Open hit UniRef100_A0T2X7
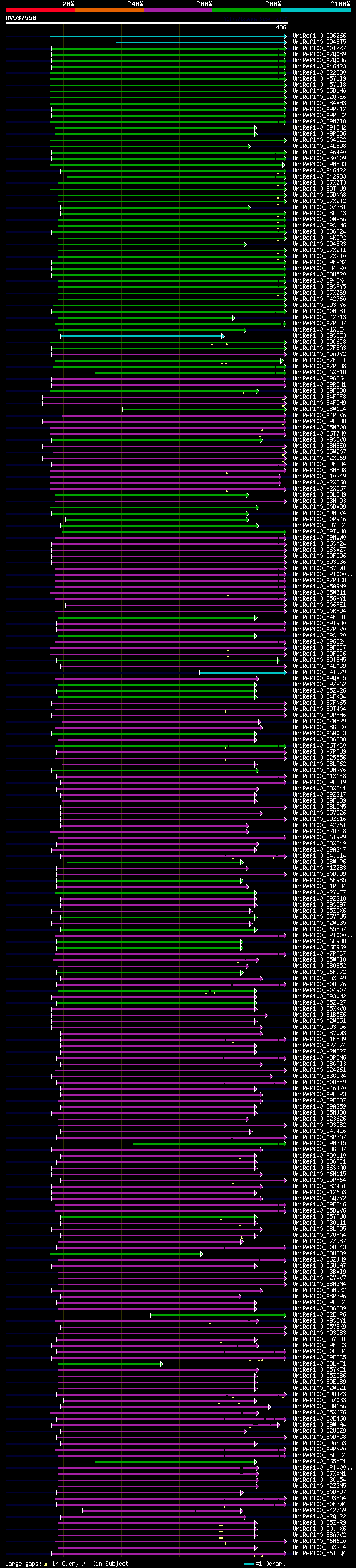356x1568 pixels. pyautogui.click(x=319, y=48)
